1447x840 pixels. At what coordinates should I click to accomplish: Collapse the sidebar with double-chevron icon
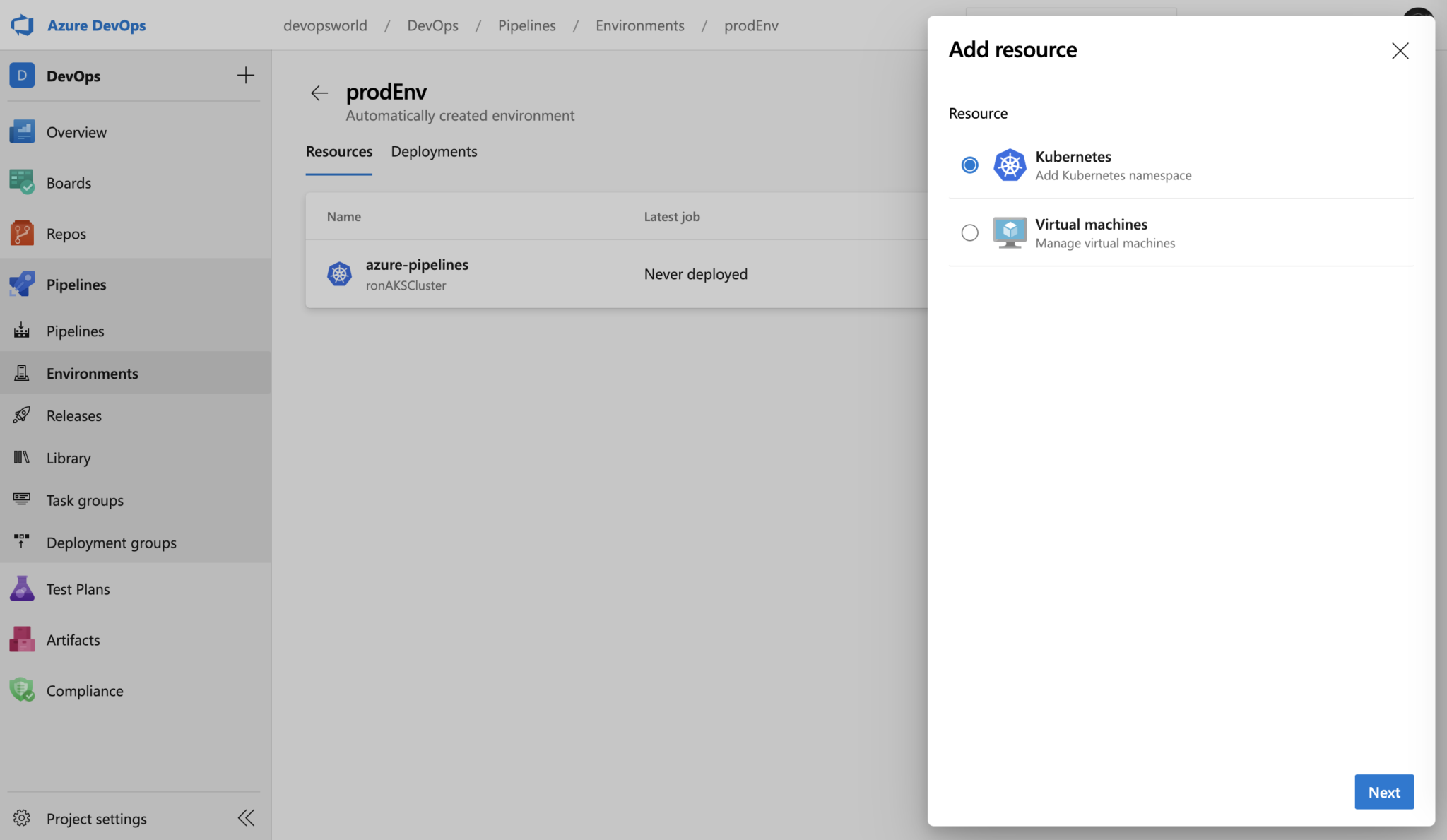pyautogui.click(x=246, y=818)
